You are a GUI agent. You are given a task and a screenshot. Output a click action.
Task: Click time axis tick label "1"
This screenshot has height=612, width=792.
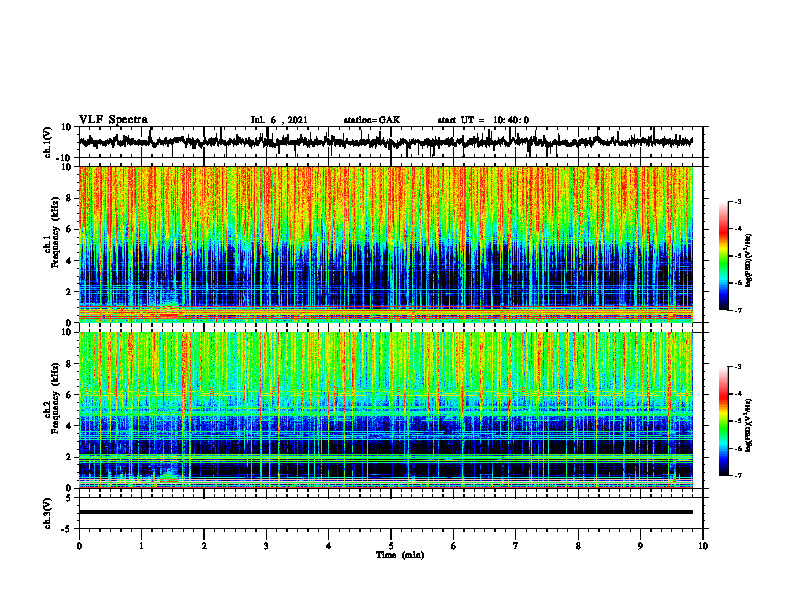(x=141, y=546)
